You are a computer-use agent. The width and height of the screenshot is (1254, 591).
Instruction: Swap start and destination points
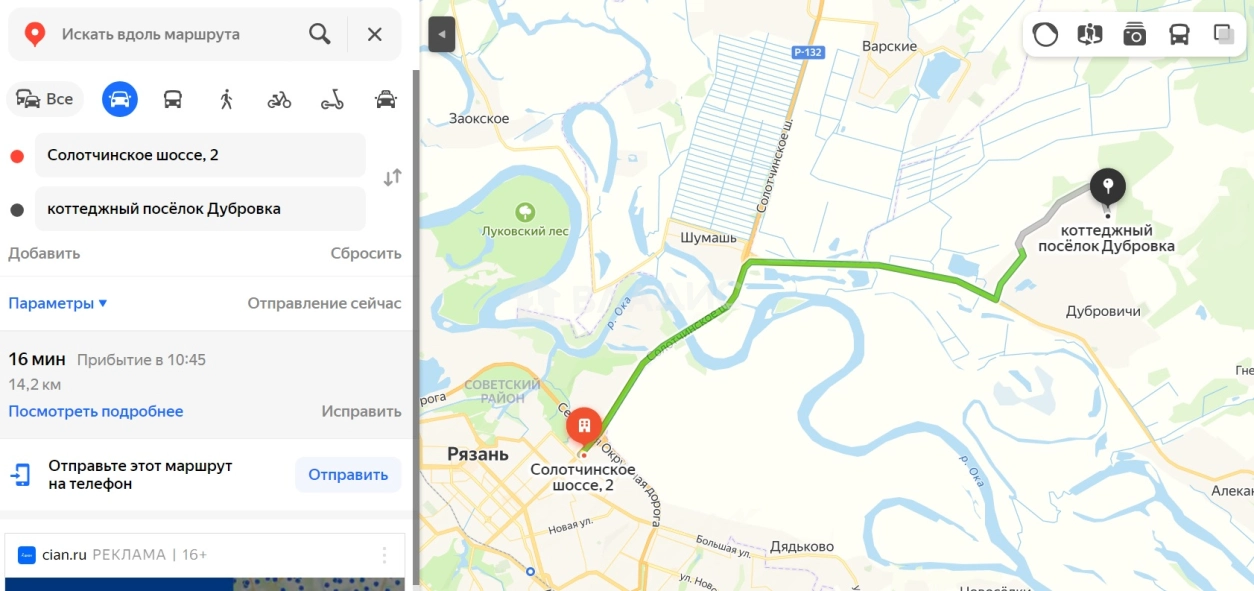click(393, 178)
